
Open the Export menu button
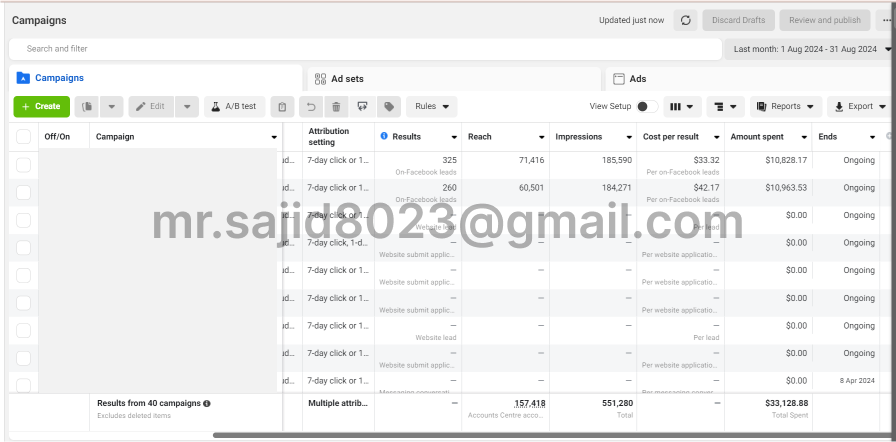(859, 106)
